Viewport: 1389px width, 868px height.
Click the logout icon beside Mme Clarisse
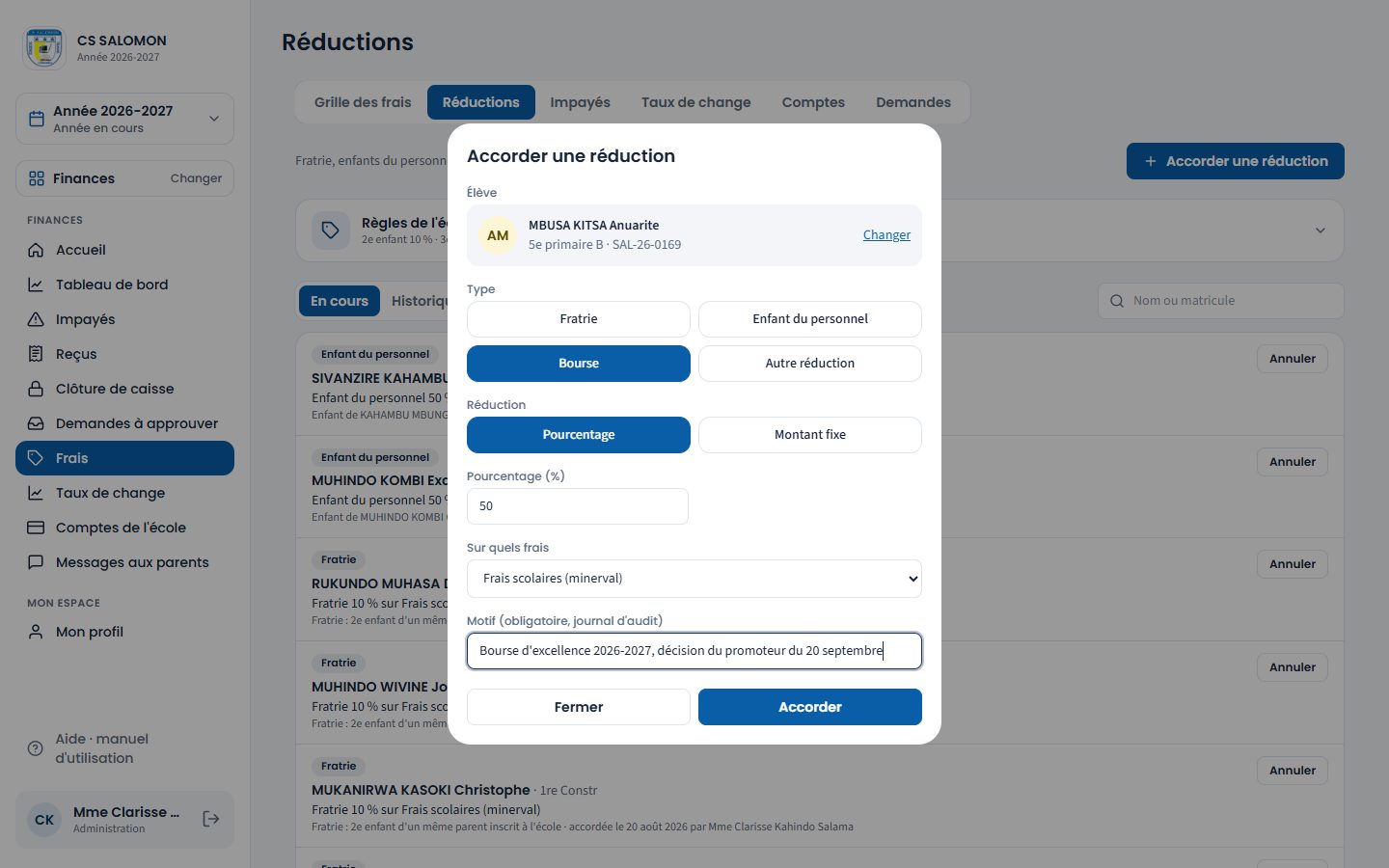(211, 819)
